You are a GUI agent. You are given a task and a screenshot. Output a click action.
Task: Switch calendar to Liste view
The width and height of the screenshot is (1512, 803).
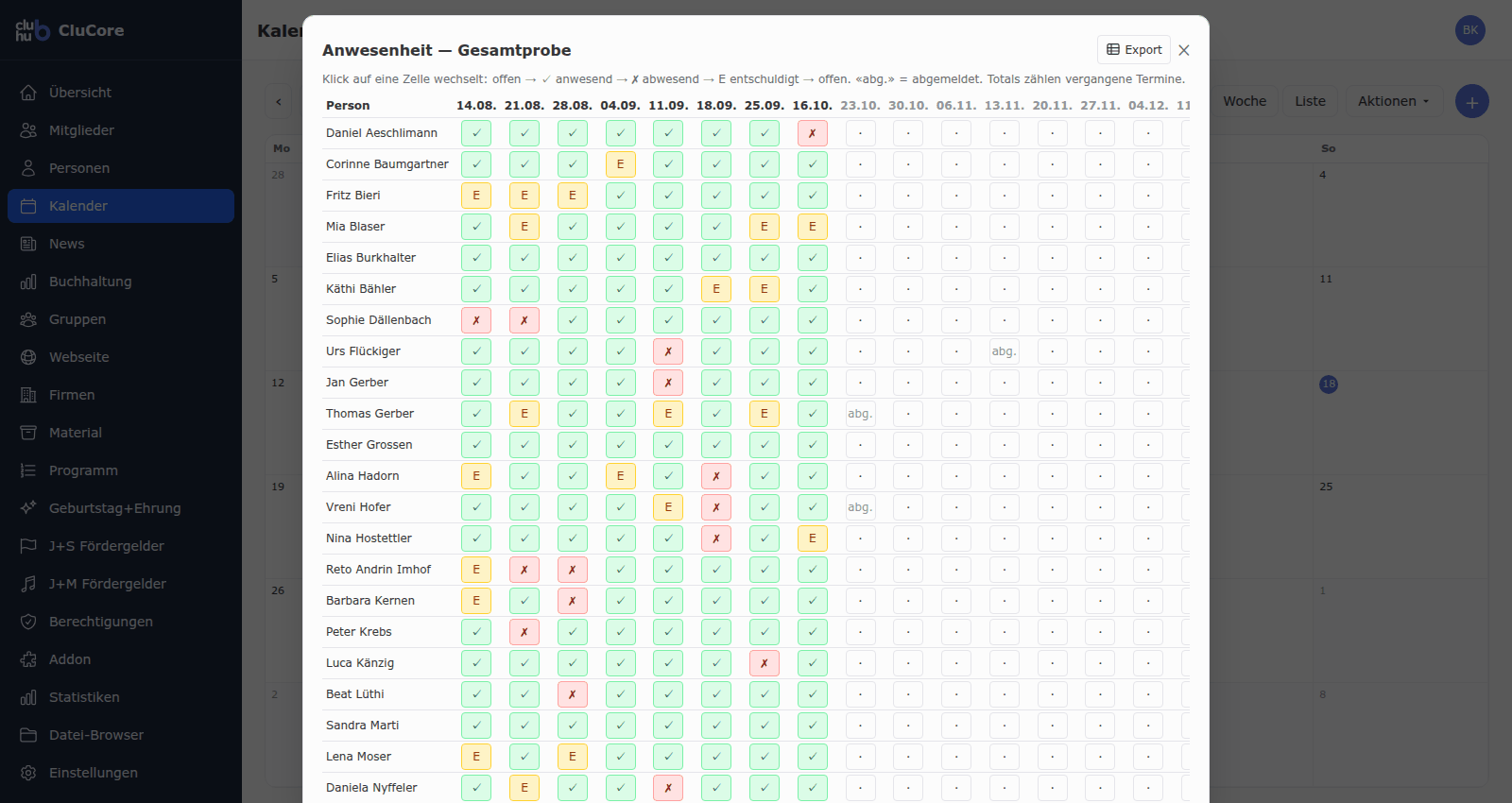coord(1310,101)
